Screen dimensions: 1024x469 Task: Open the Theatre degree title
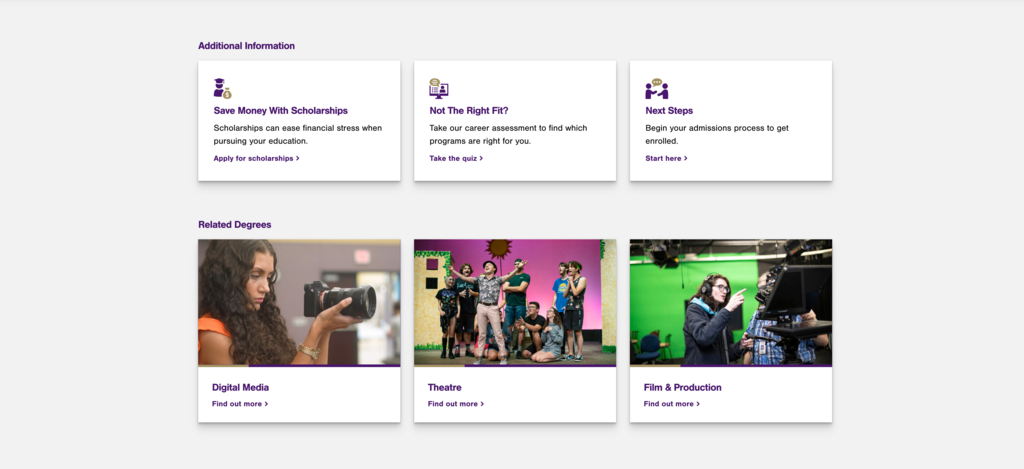(445, 387)
